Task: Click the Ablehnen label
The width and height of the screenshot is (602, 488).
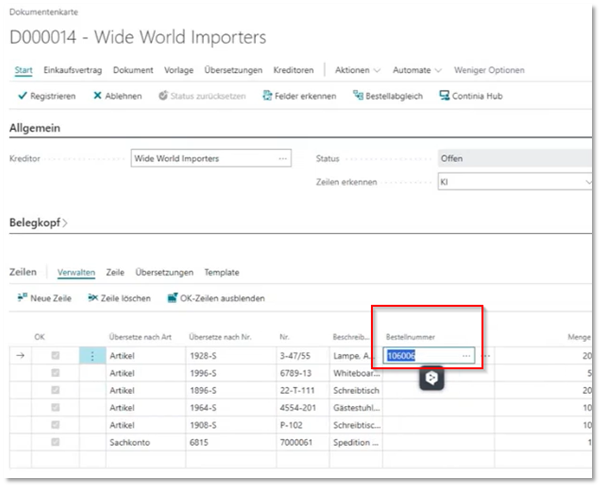Action: point(123,96)
